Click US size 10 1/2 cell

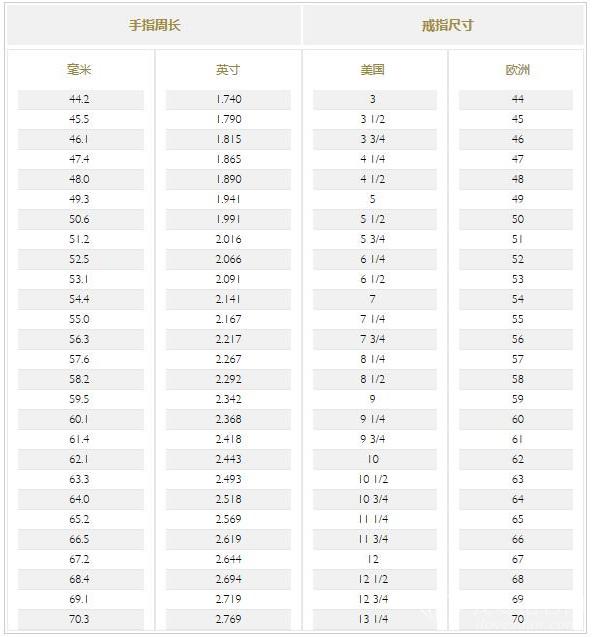[x=375, y=479]
